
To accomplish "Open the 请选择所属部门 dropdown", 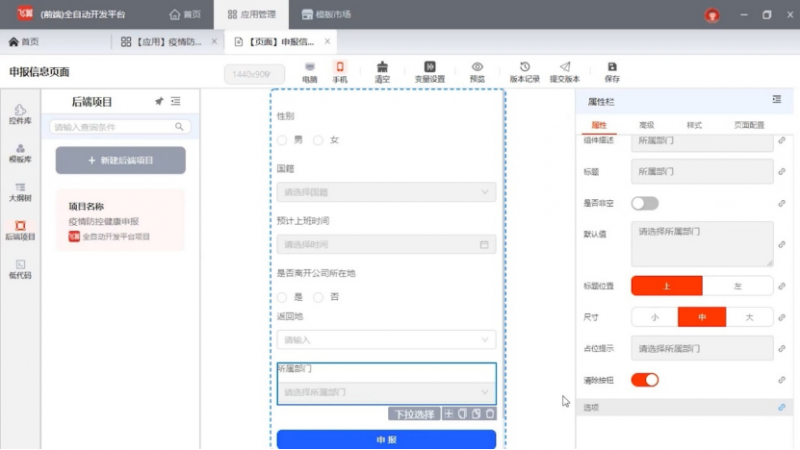I will tap(386, 392).
